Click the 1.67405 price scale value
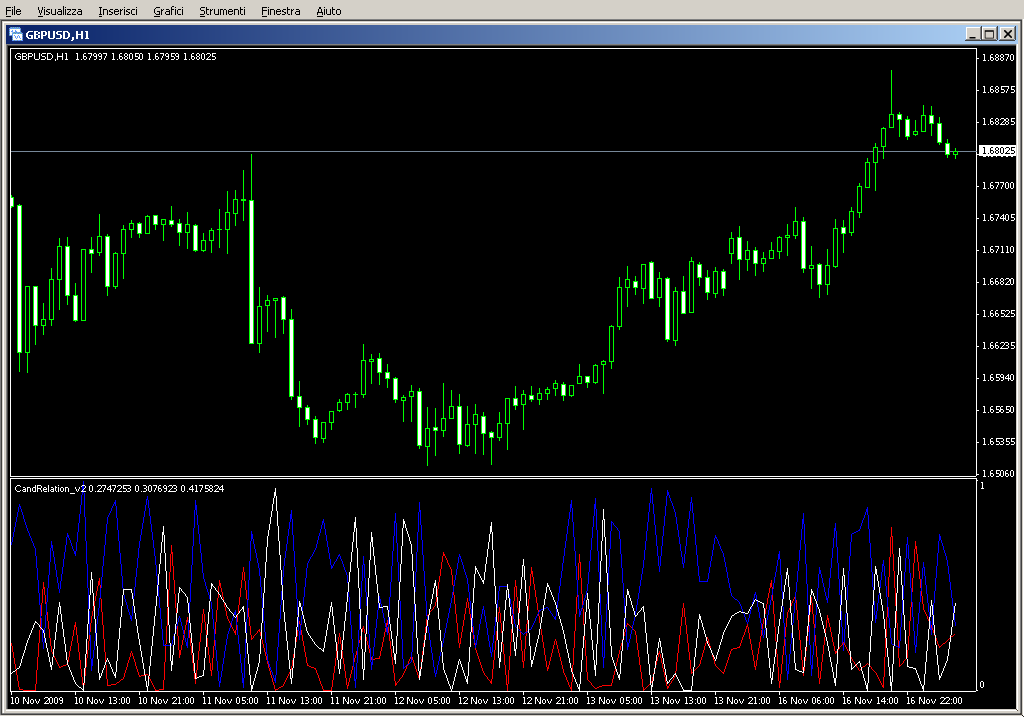 pyautogui.click(x=998, y=217)
